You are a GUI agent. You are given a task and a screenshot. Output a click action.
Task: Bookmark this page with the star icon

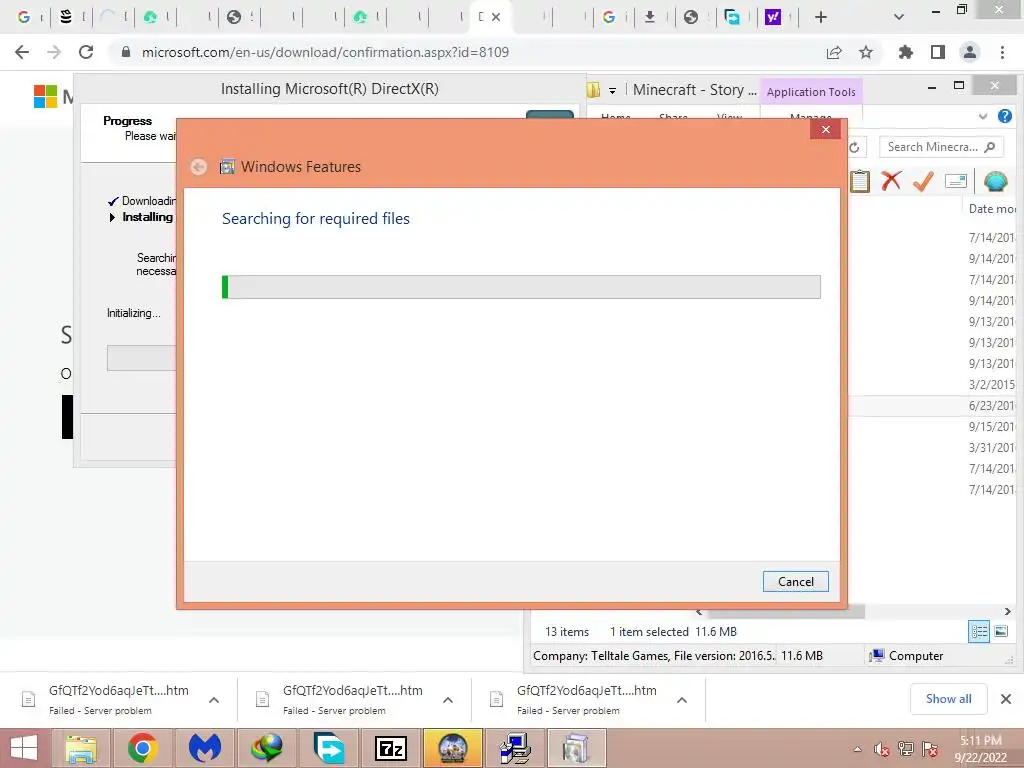pyautogui.click(x=866, y=52)
